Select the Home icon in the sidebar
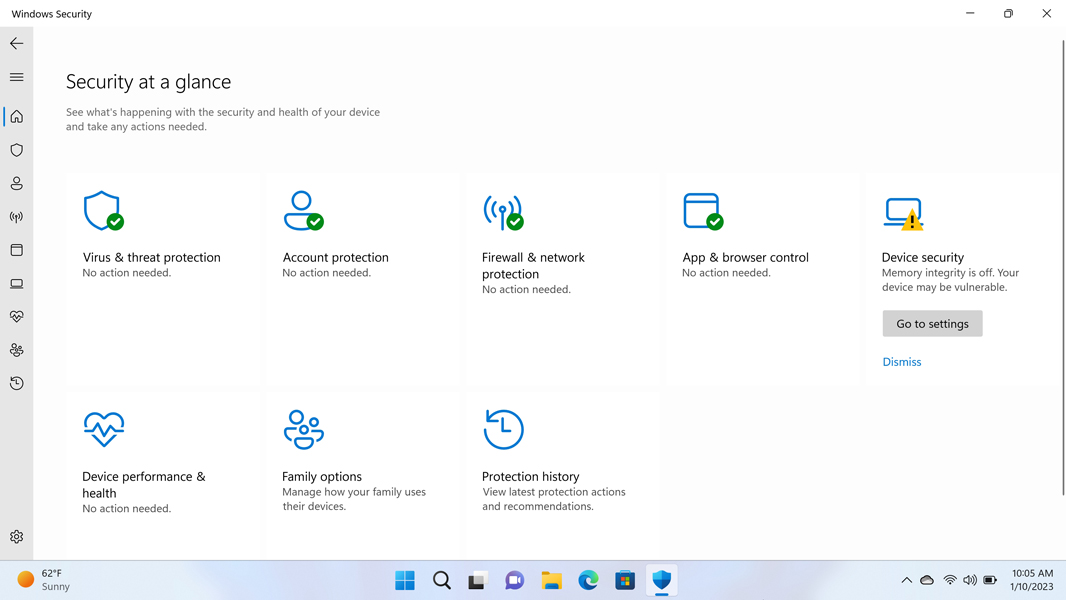This screenshot has height=600, width=1066. pyautogui.click(x=16, y=116)
